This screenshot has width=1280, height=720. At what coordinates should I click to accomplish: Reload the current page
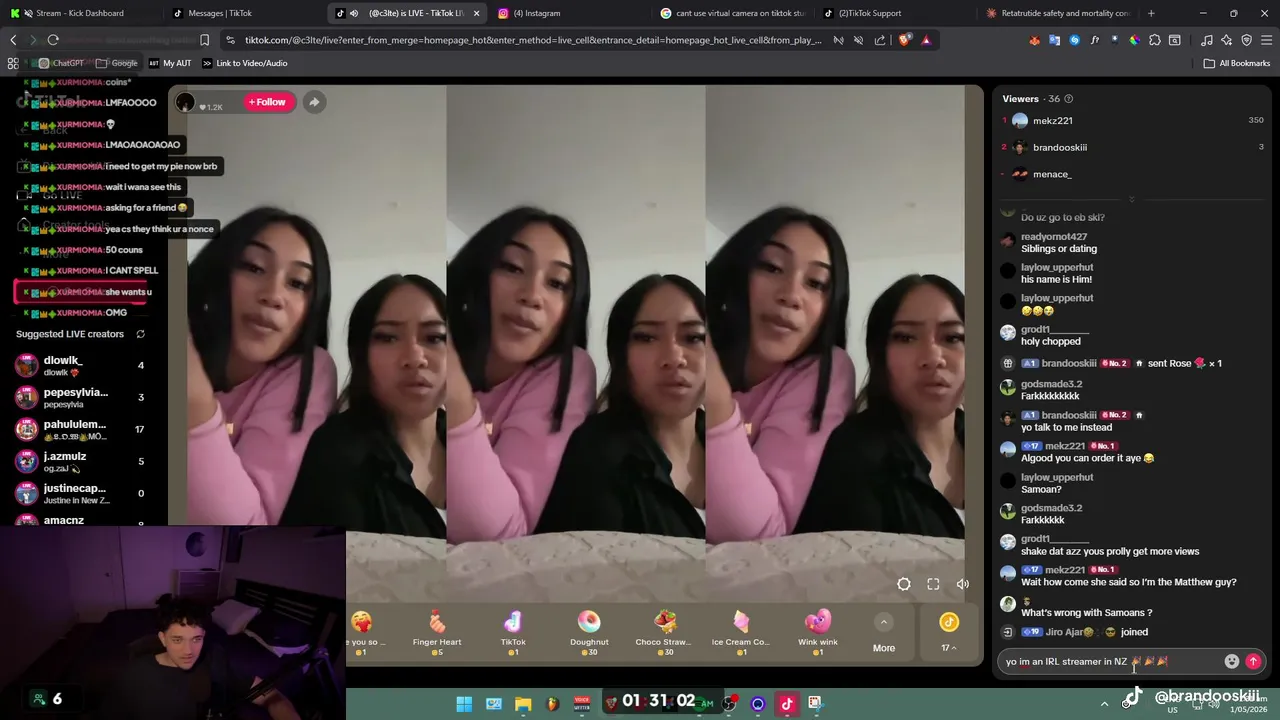(53, 40)
